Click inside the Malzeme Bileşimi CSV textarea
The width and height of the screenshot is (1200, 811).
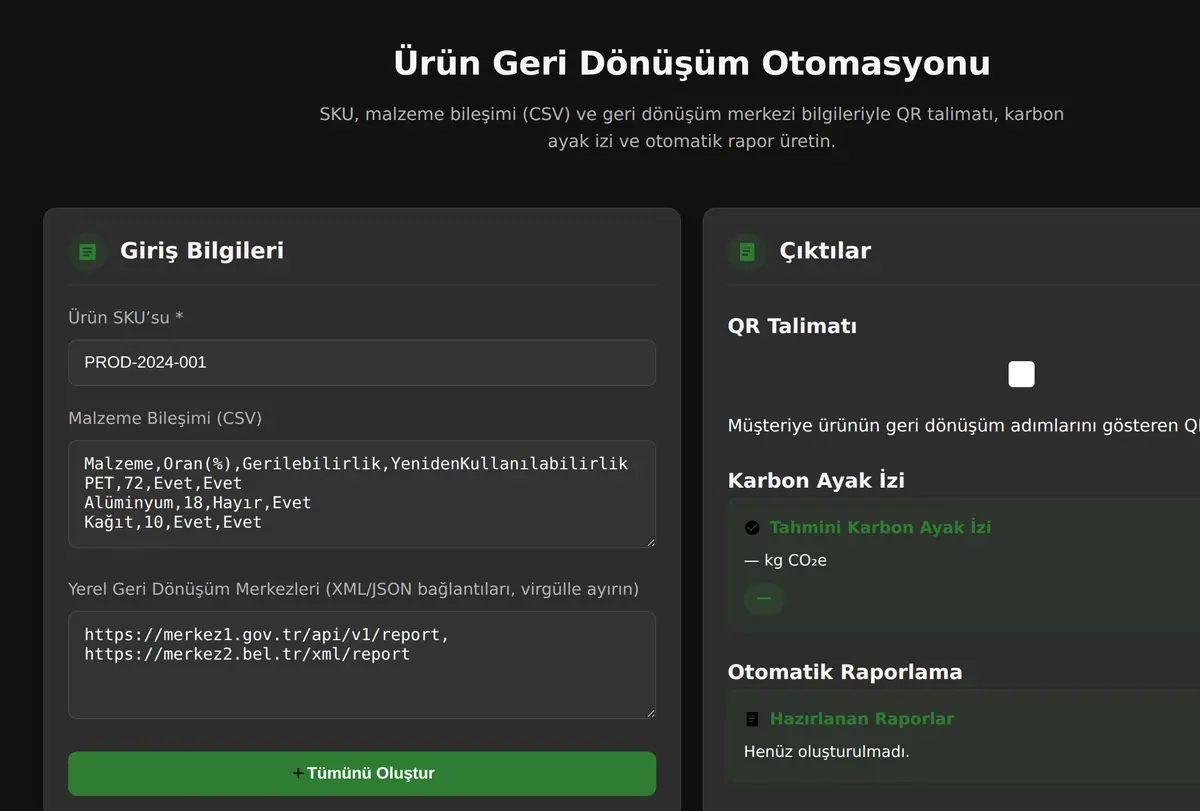coord(362,494)
